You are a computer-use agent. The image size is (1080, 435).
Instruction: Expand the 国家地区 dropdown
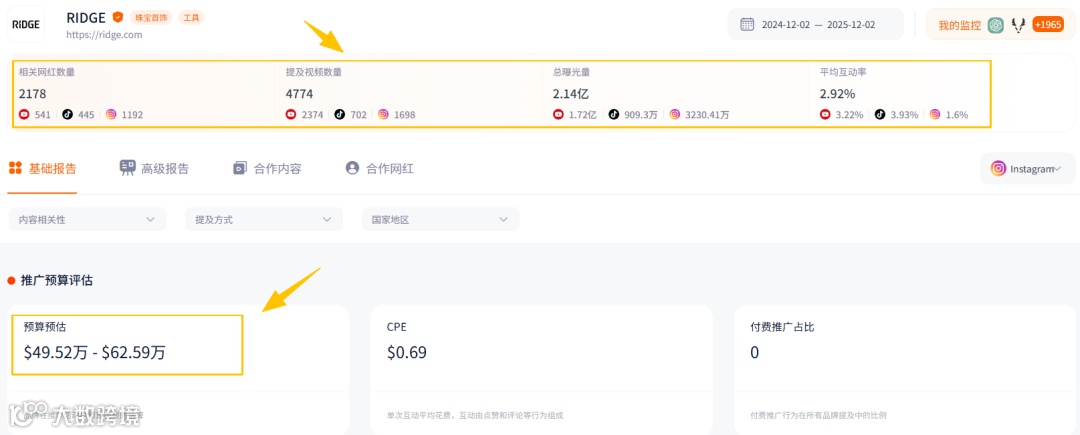pyautogui.click(x=441, y=220)
